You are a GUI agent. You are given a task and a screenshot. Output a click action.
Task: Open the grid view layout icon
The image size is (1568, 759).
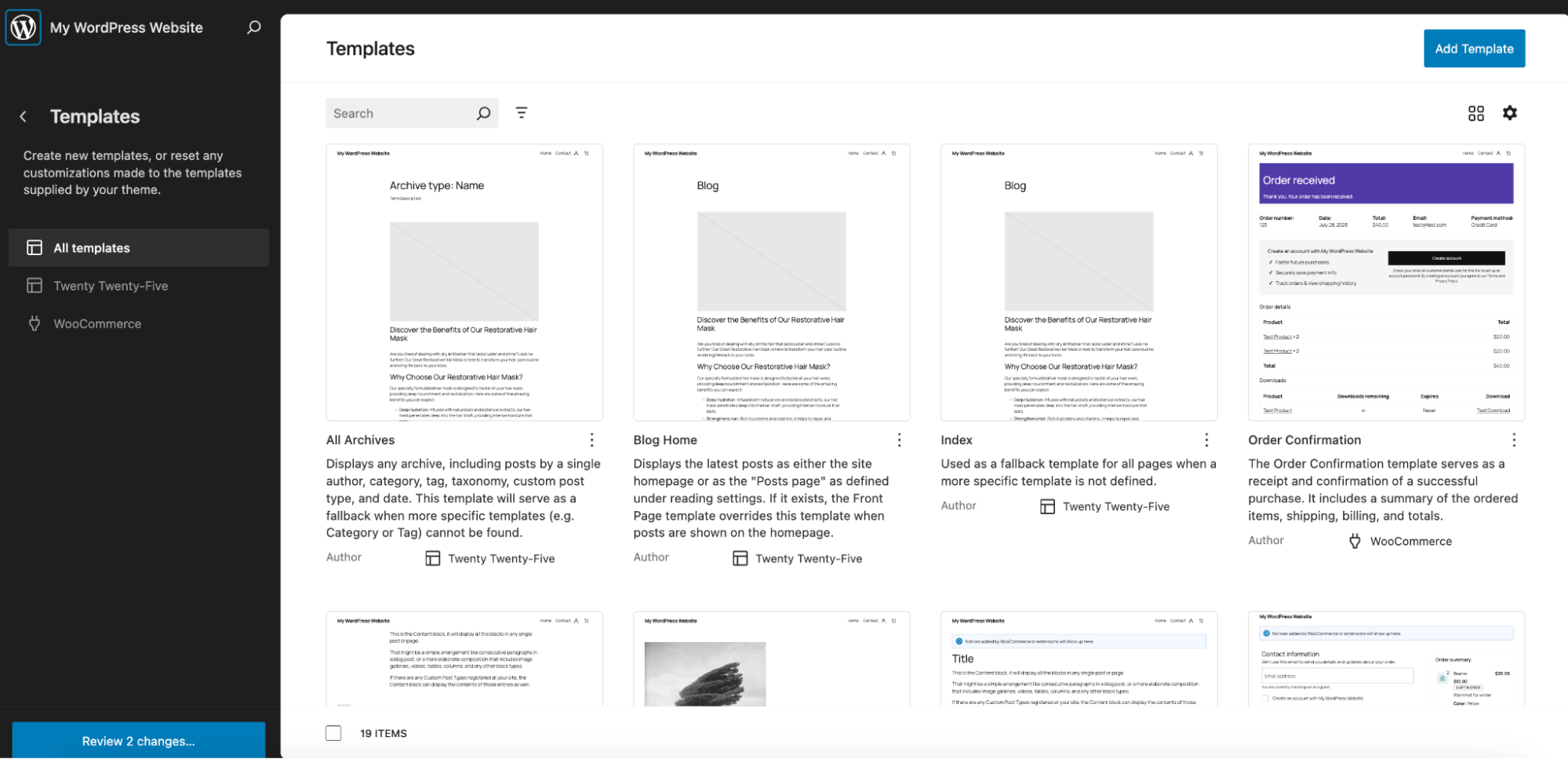click(1476, 113)
